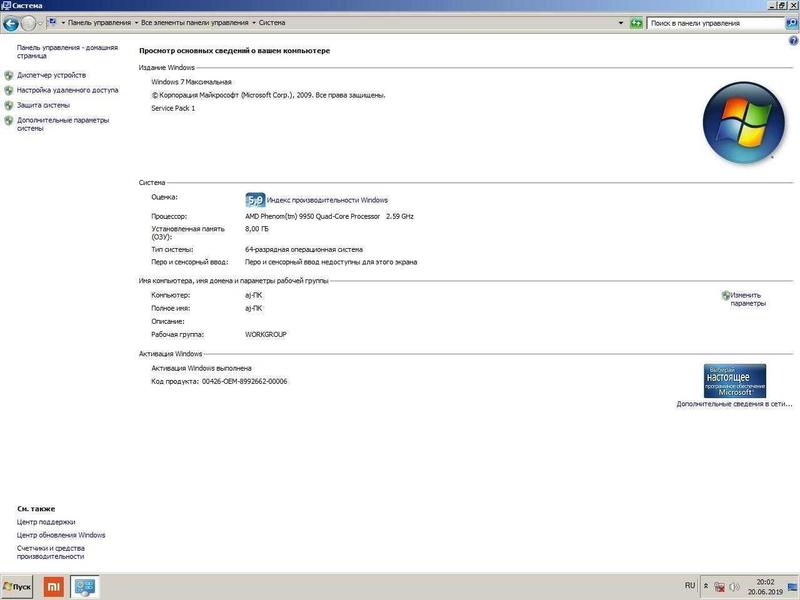Click product code 00426-OEM-8992662-00006

click(244, 382)
